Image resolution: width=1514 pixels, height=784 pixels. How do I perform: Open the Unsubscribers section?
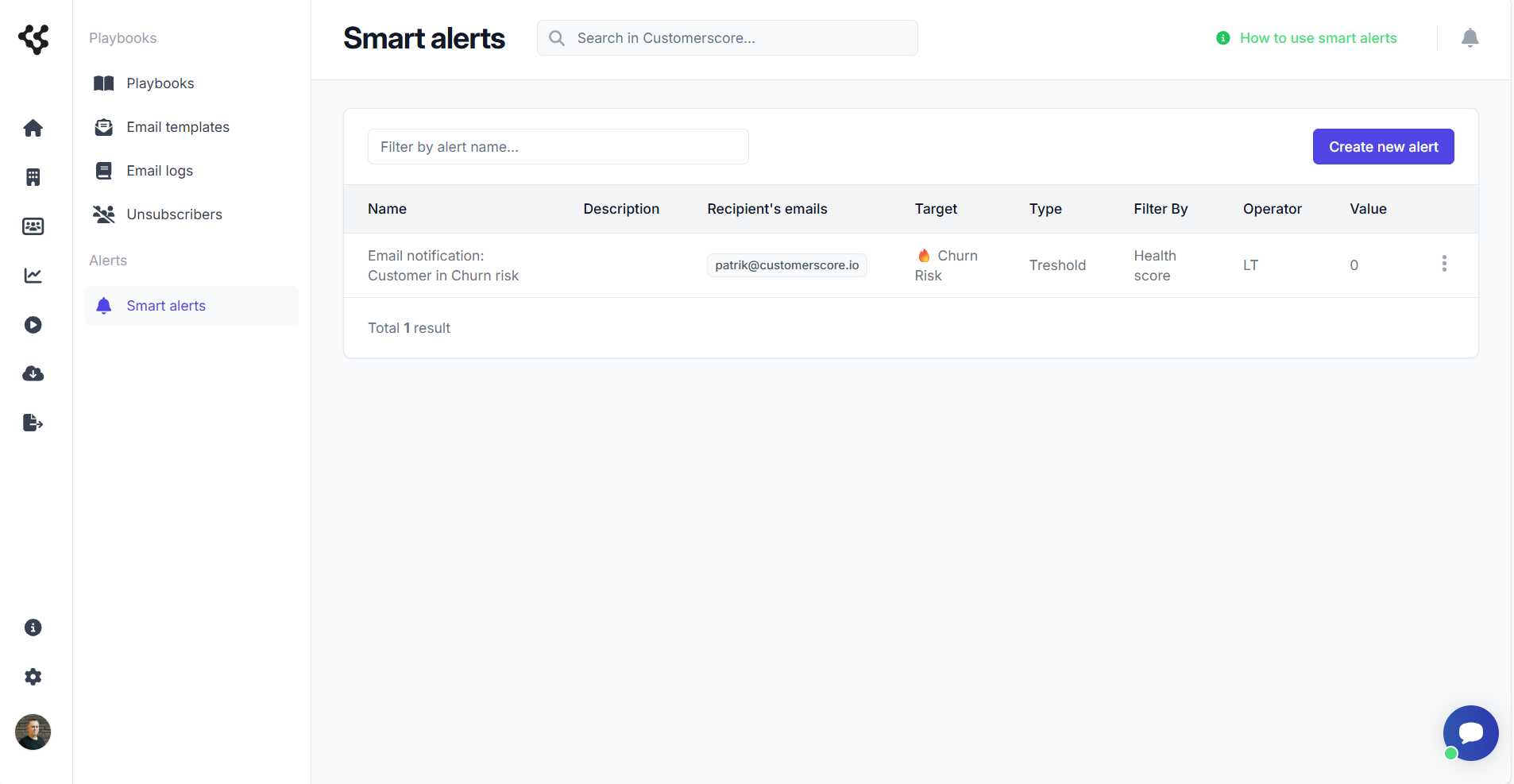[x=174, y=214]
